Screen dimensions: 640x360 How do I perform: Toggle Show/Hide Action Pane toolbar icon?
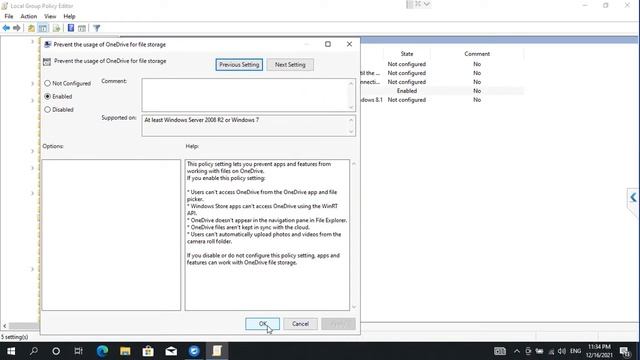[82, 28]
